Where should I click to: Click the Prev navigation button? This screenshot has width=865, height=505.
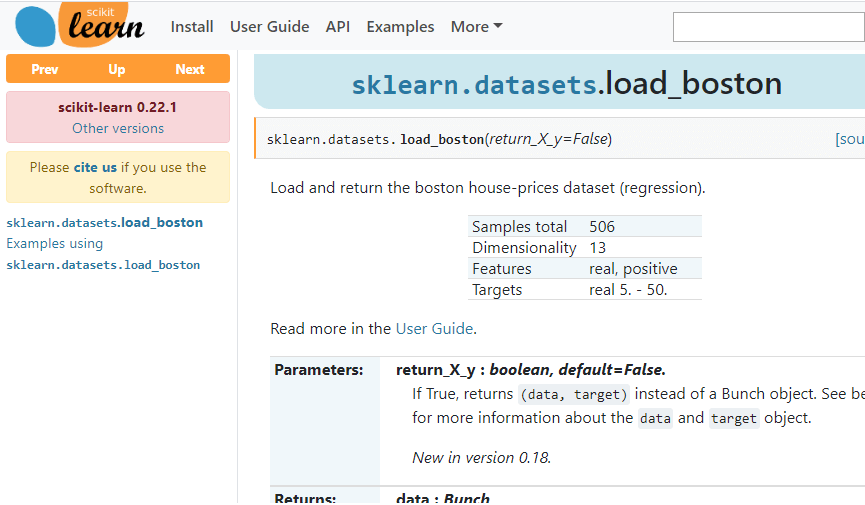pyautogui.click(x=45, y=69)
